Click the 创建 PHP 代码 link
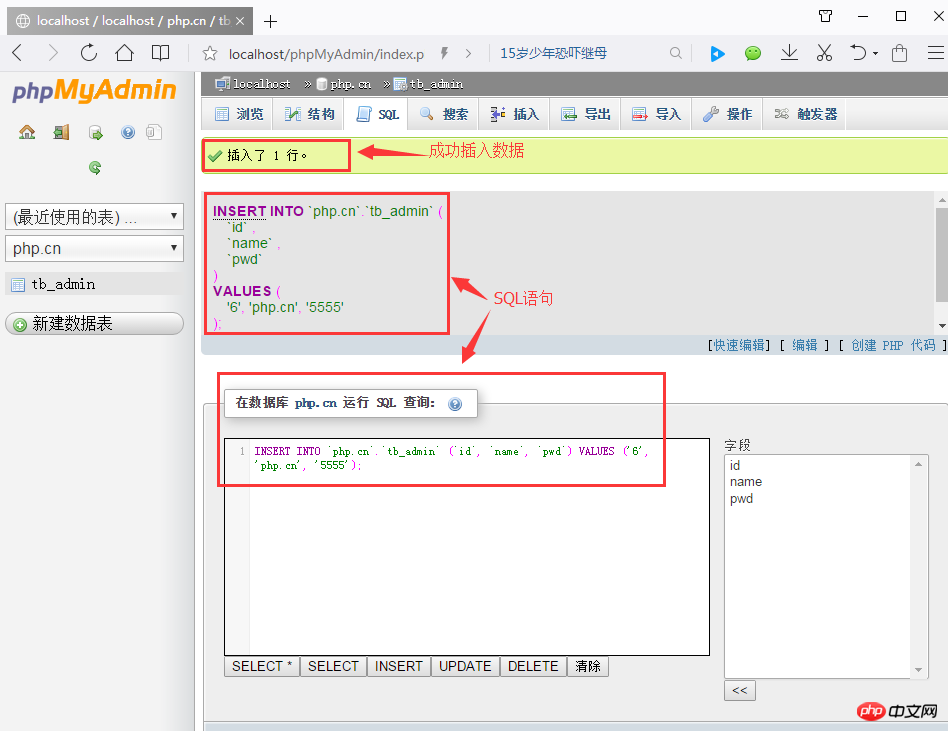The height and width of the screenshot is (731, 948). (x=893, y=345)
